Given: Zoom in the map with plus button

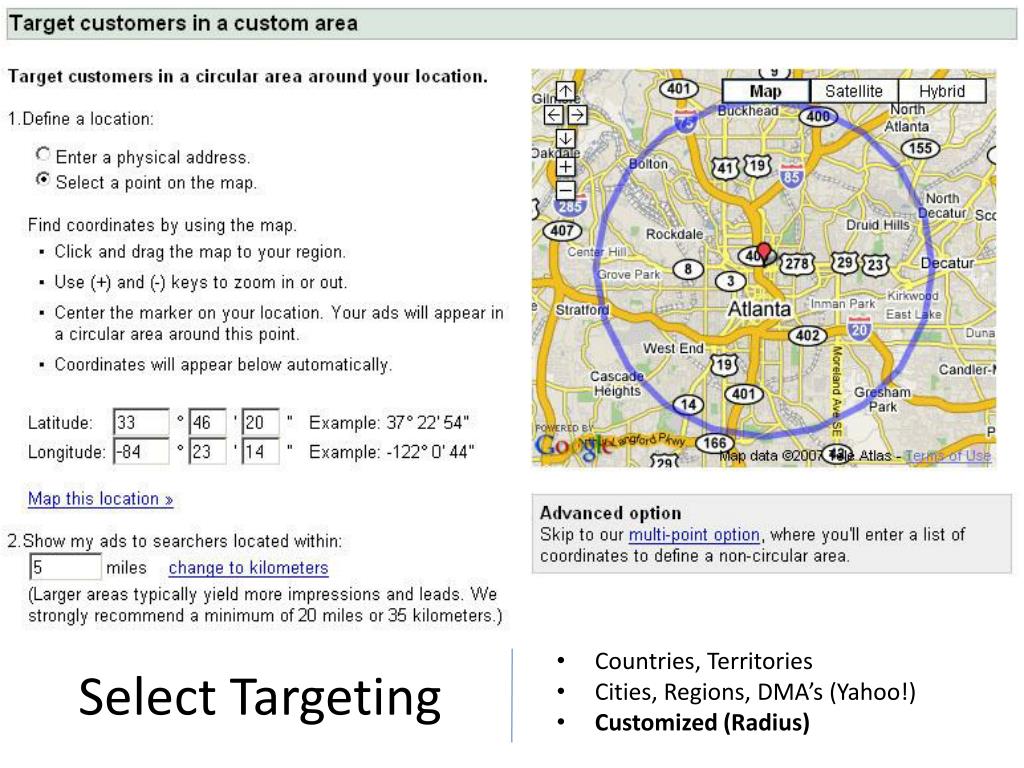Looking at the screenshot, I should pyautogui.click(x=566, y=167).
